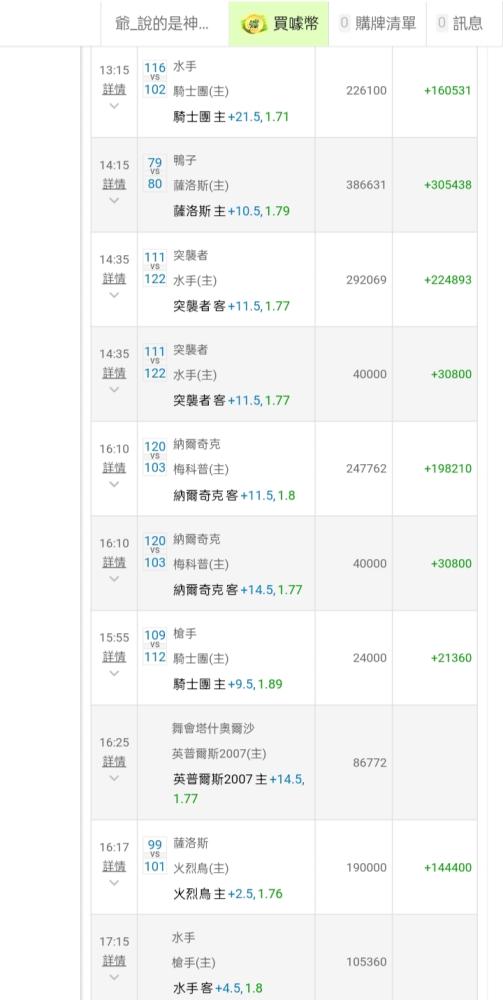Open 詳情 for the 13:15 game
This screenshot has width=503, height=1000.
(x=114, y=89)
